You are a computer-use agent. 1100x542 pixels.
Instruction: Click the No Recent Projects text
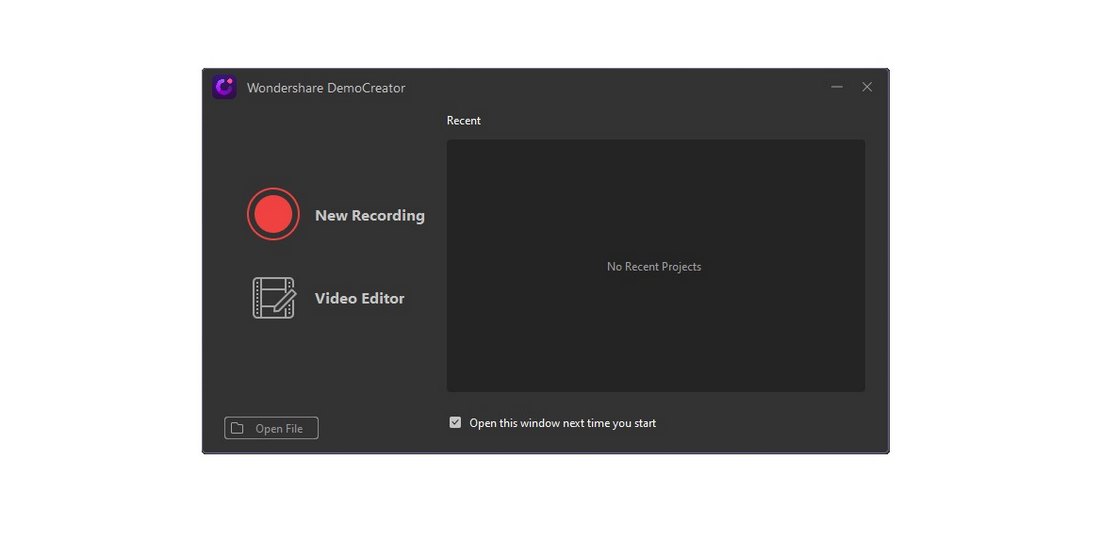click(654, 266)
